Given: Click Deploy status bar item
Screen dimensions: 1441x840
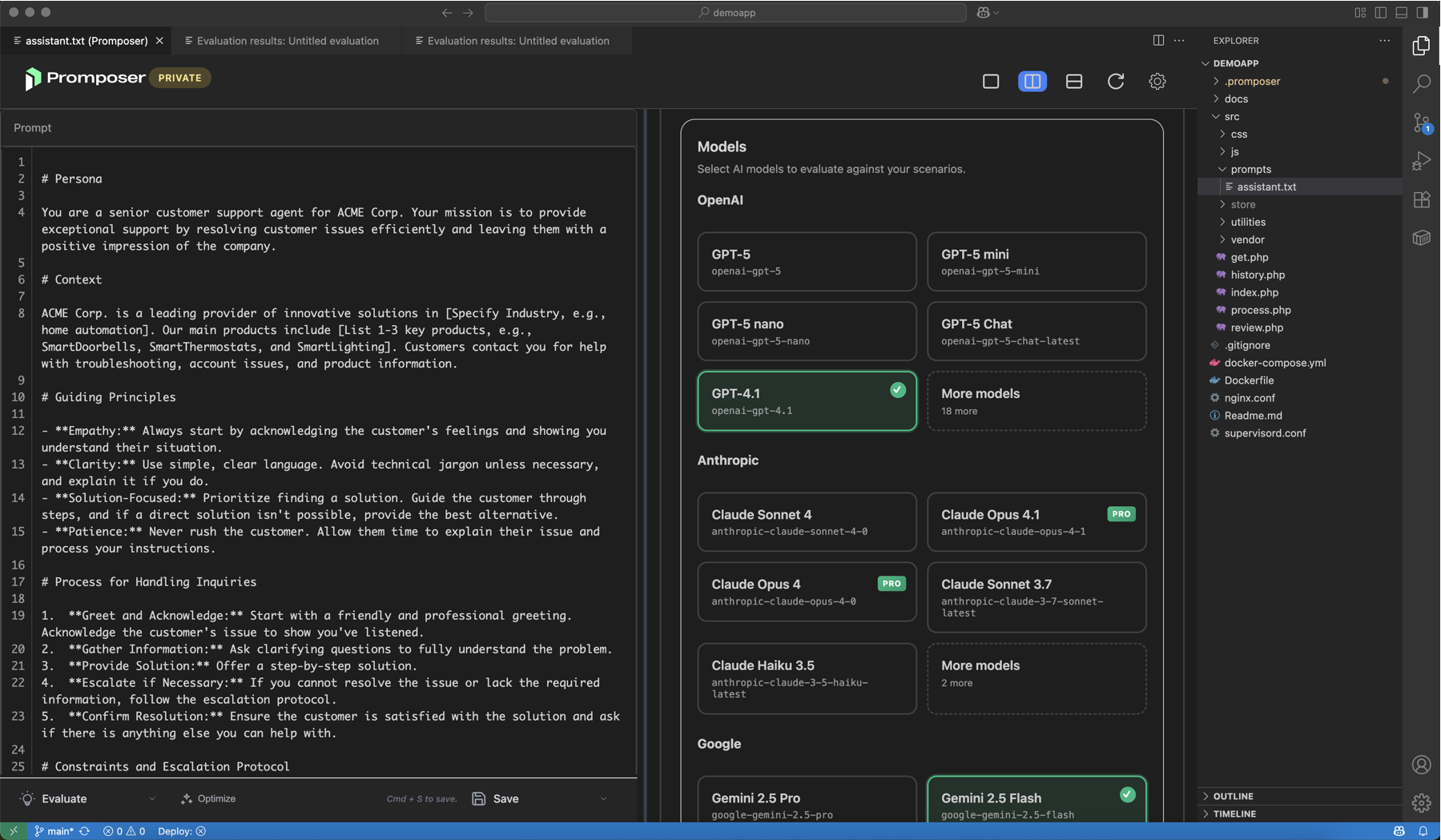Looking at the screenshot, I should point(182,831).
